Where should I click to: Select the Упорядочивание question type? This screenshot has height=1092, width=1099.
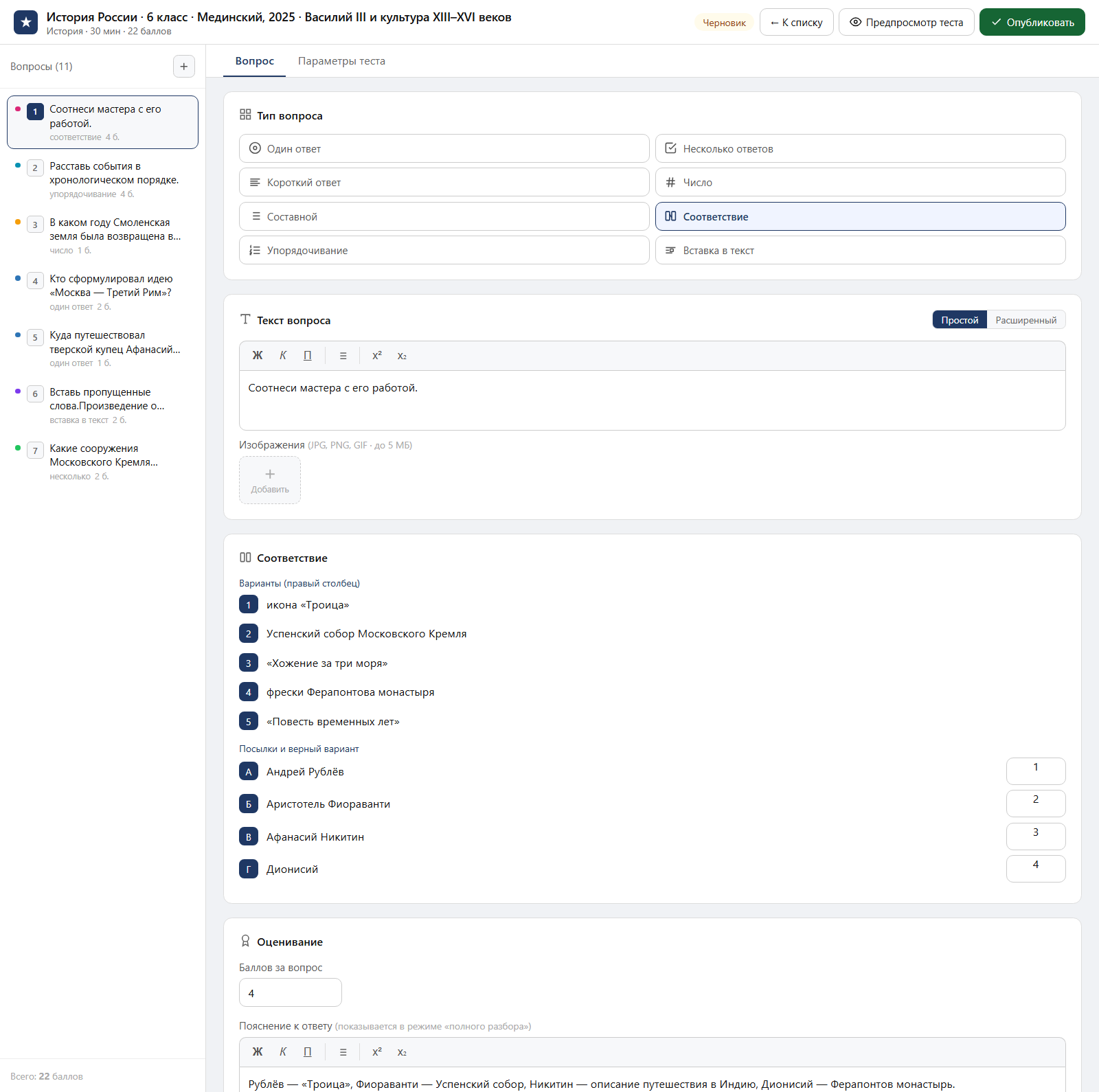point(444,250)
